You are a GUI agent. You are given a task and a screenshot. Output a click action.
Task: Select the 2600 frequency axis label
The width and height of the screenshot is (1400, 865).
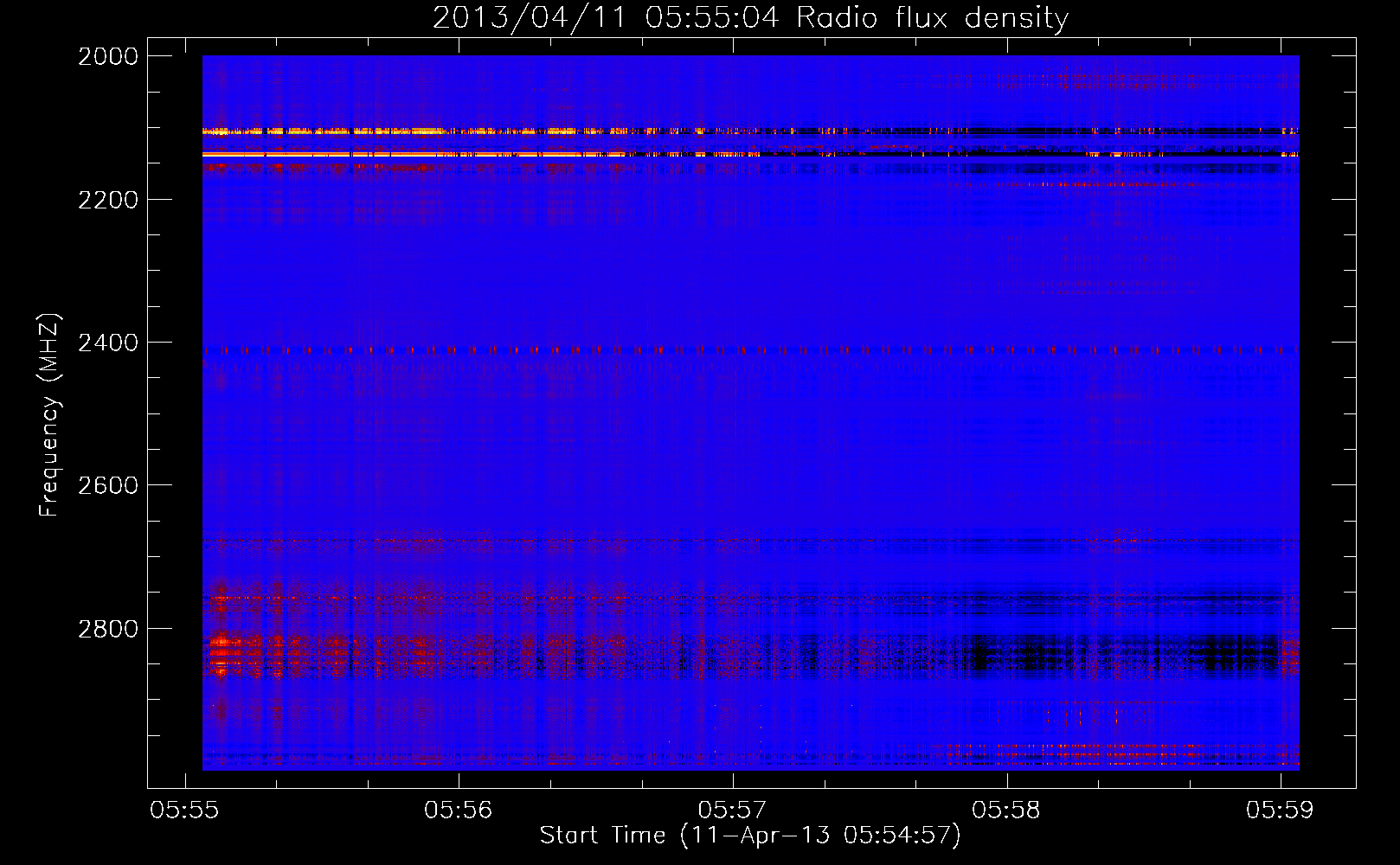pyautogui.click(x=108, y=485)
